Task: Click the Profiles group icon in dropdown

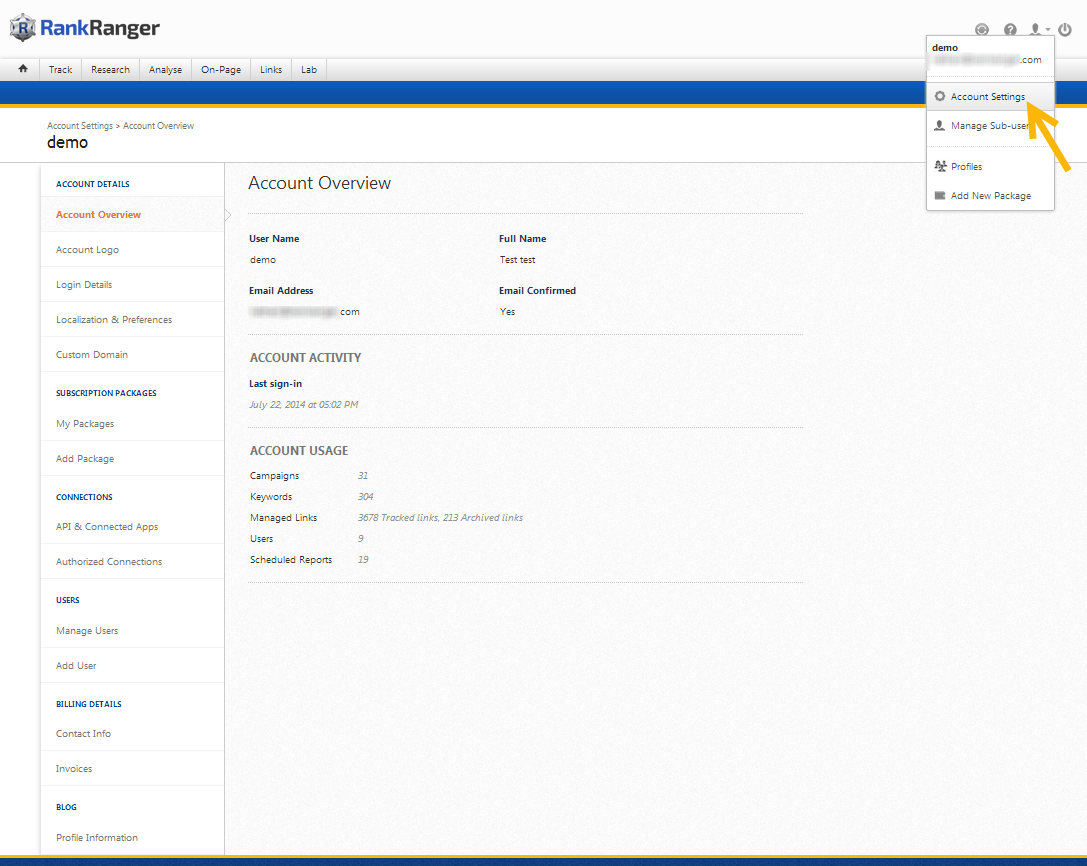Action: tap(940, 167)
